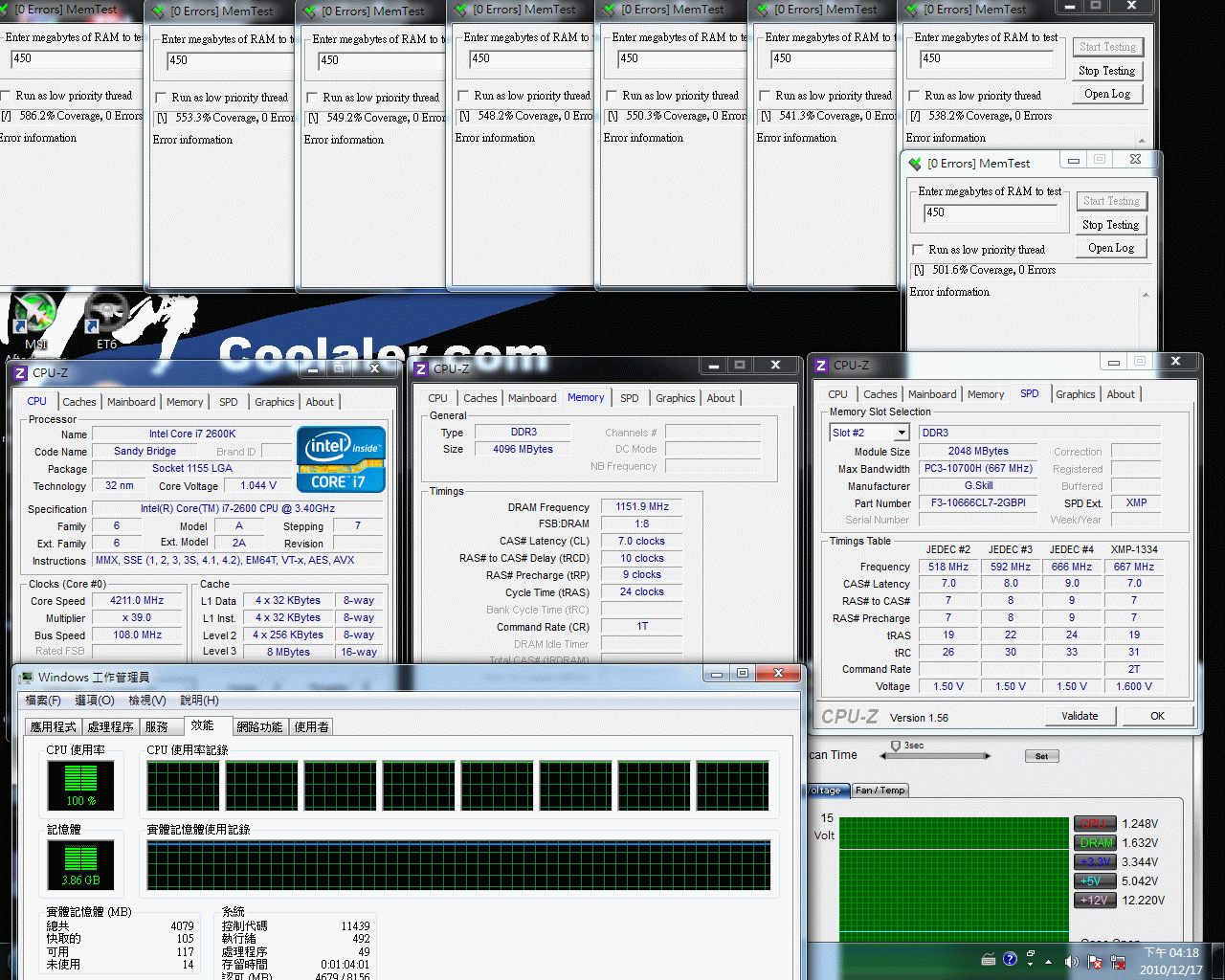Switch to Caches tab in processor CPU-Z window
This screenshot has height=980, width=1225.
tap(79, 402)
